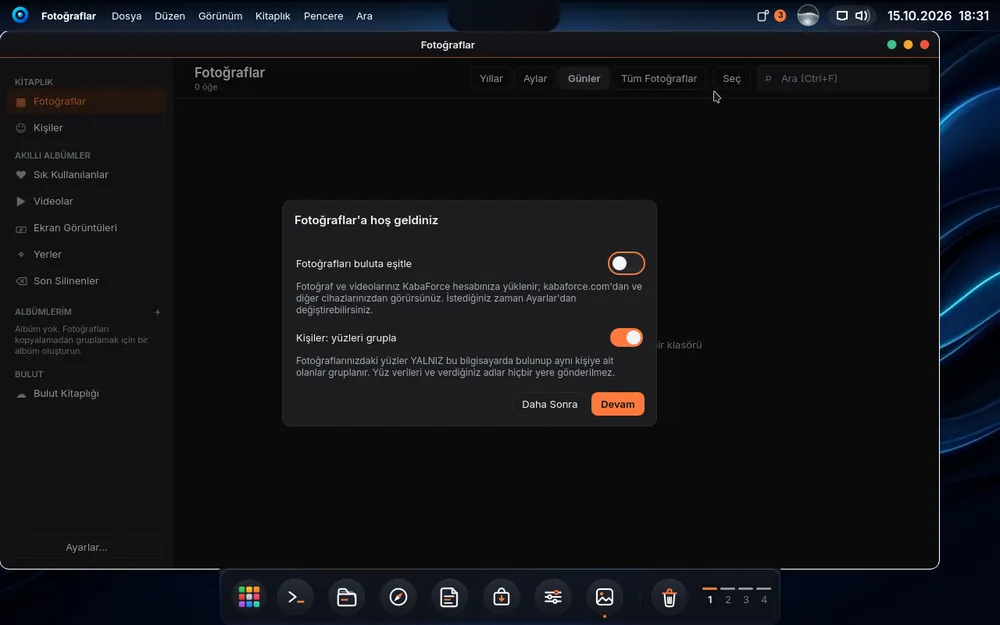Image resolution: width=1000 pixels, height=625 pixels.
Task: Click the blue system logo icon
Action: click(20, 15)
